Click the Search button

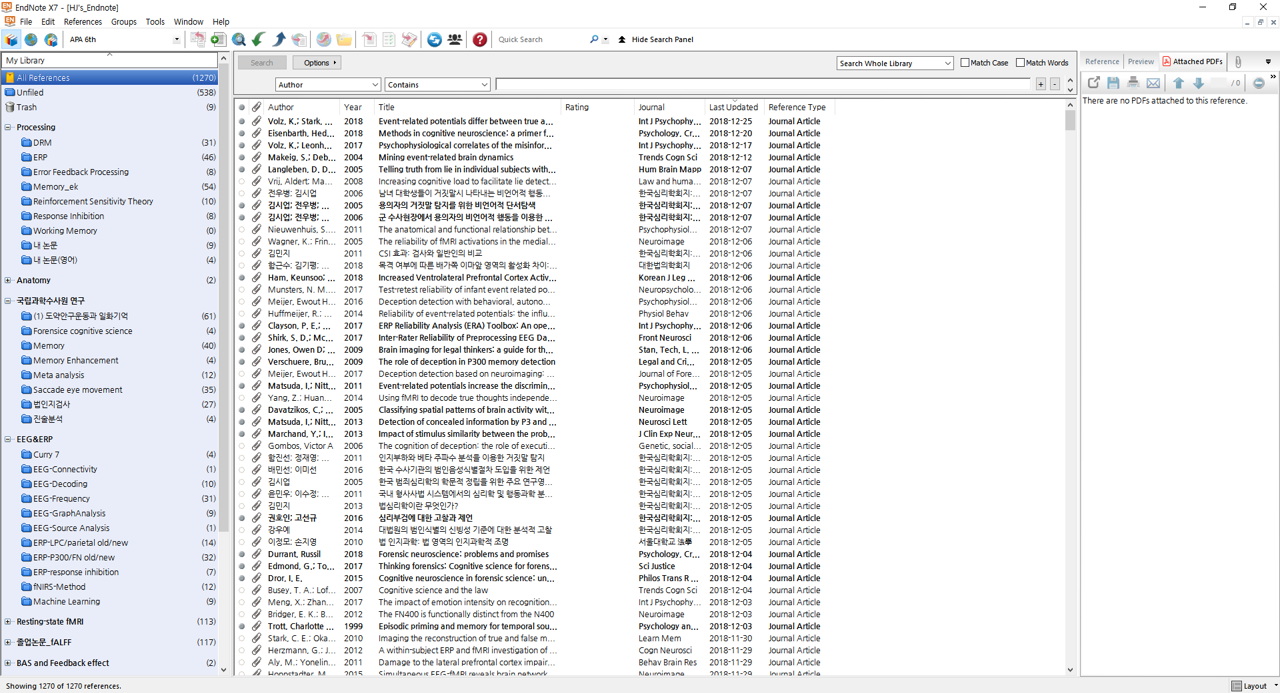point(262,63)
